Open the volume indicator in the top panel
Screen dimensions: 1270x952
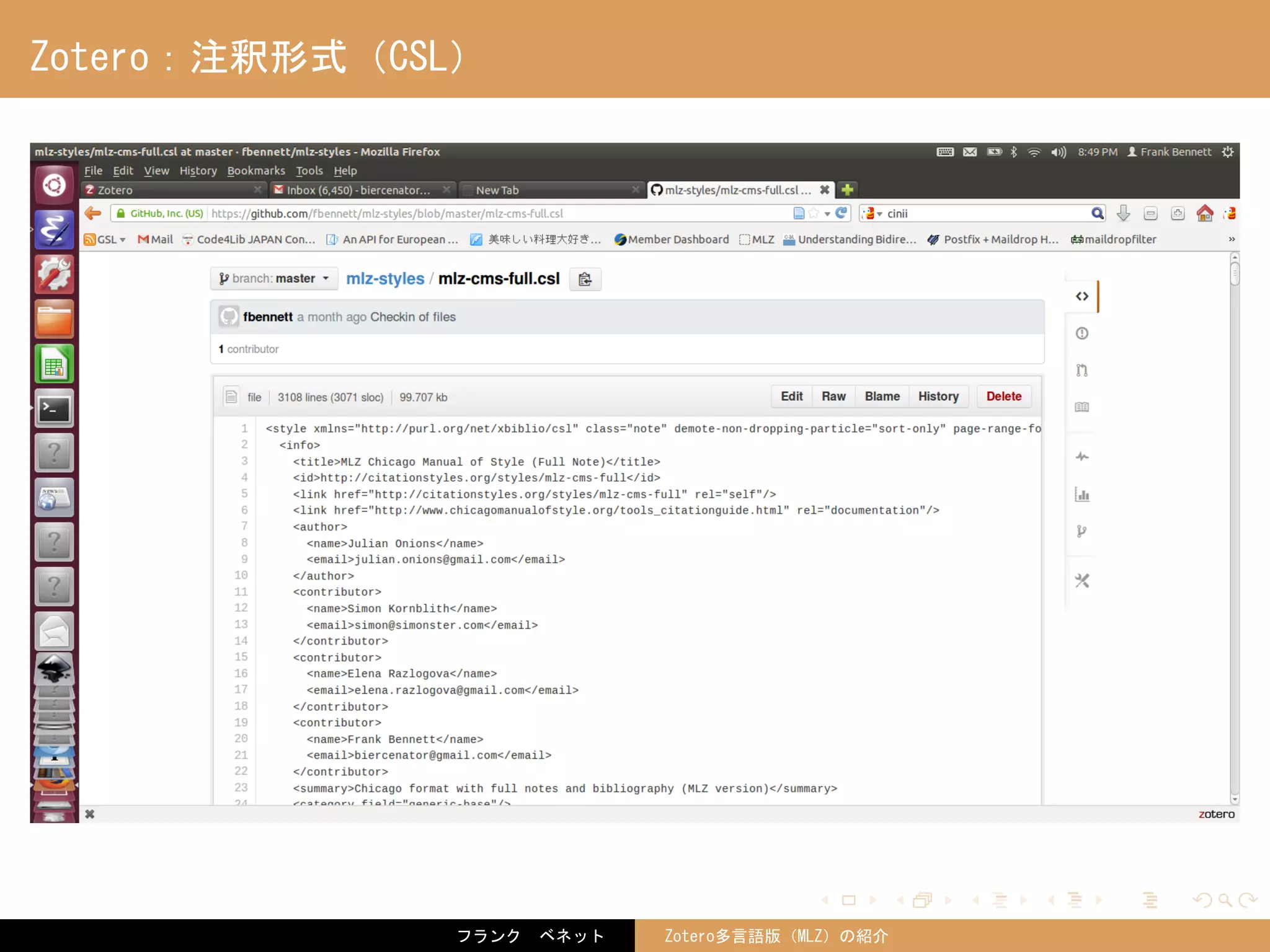tap(1058, 152)
